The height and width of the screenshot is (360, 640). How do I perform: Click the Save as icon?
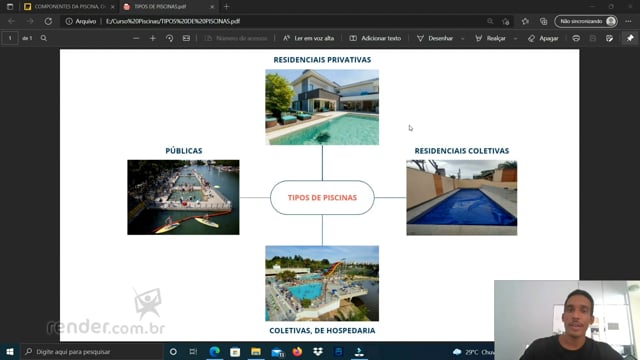click(x=609, y=38)
